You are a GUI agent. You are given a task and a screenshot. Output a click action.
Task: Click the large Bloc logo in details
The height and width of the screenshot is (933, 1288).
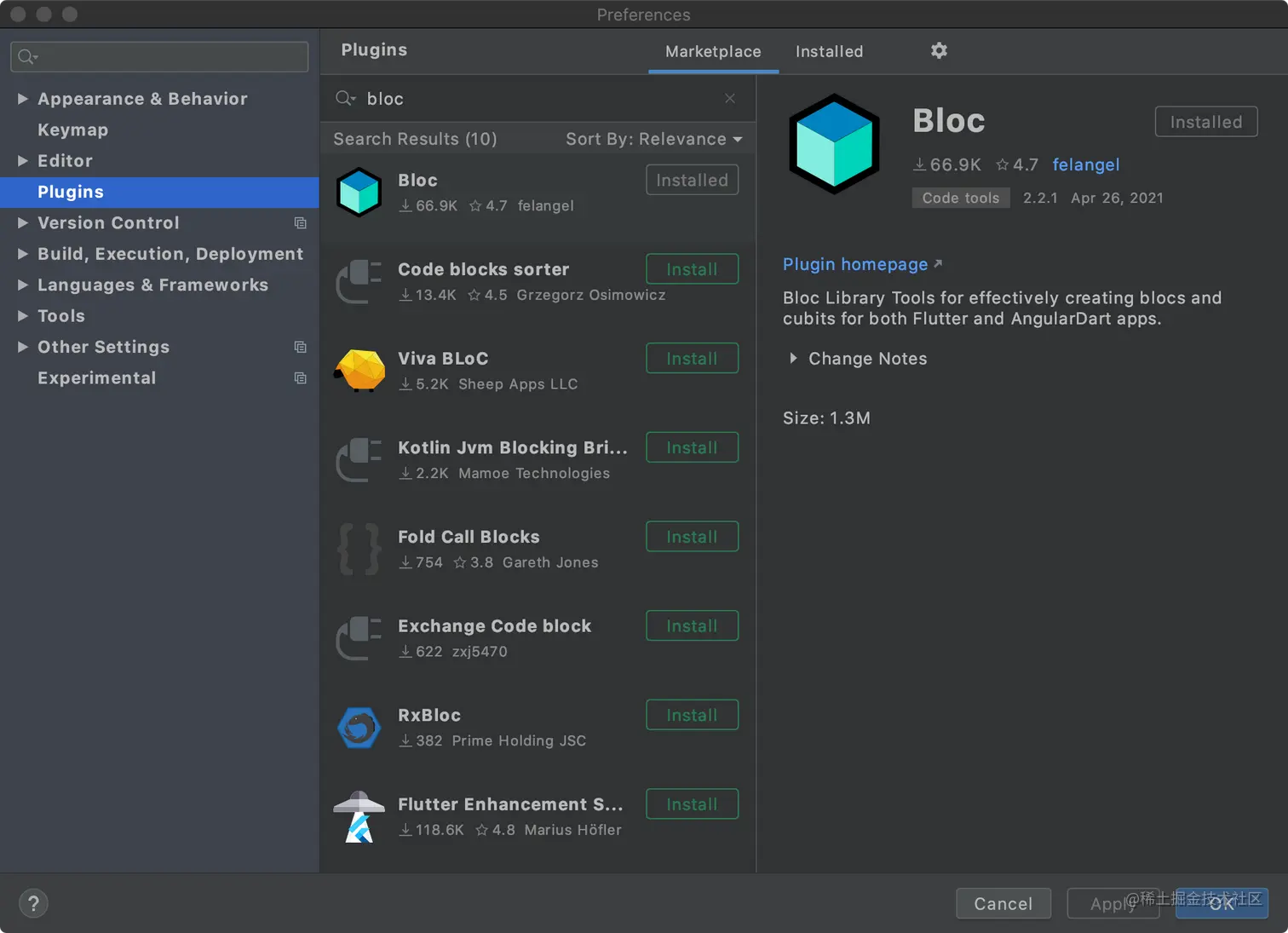834,143
